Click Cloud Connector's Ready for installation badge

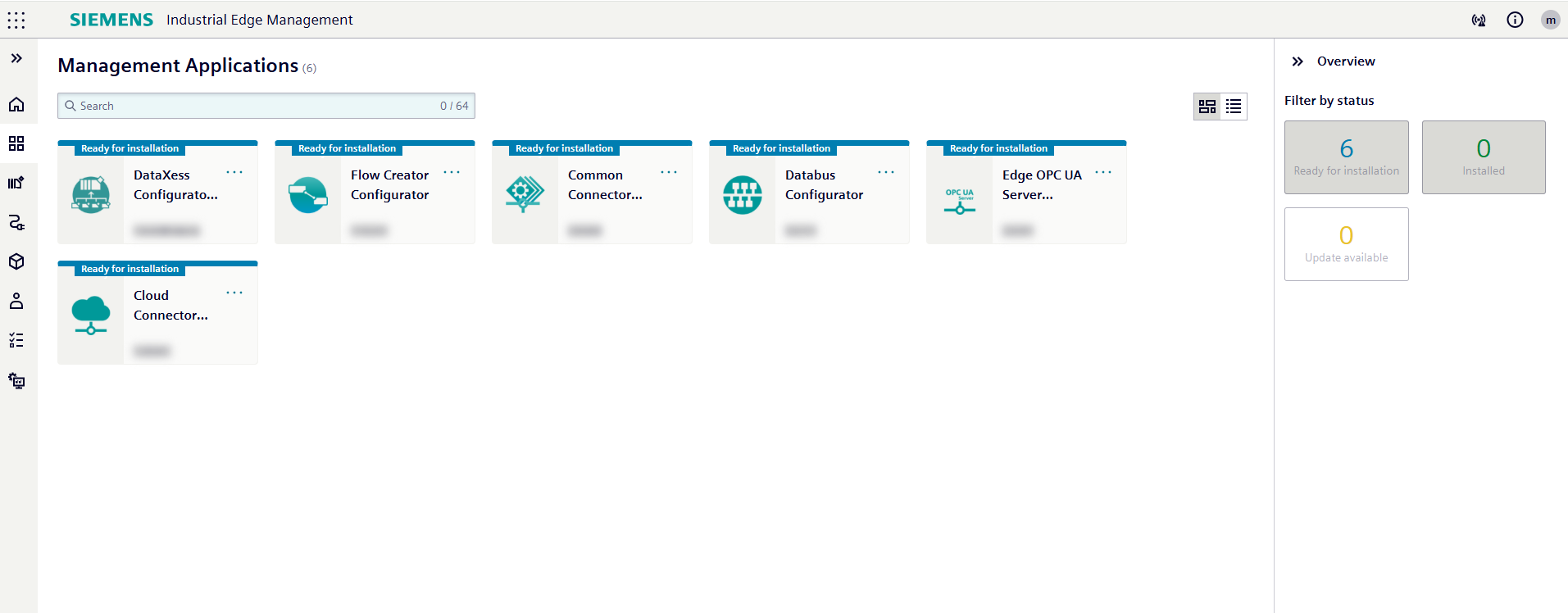pos(130,269)
